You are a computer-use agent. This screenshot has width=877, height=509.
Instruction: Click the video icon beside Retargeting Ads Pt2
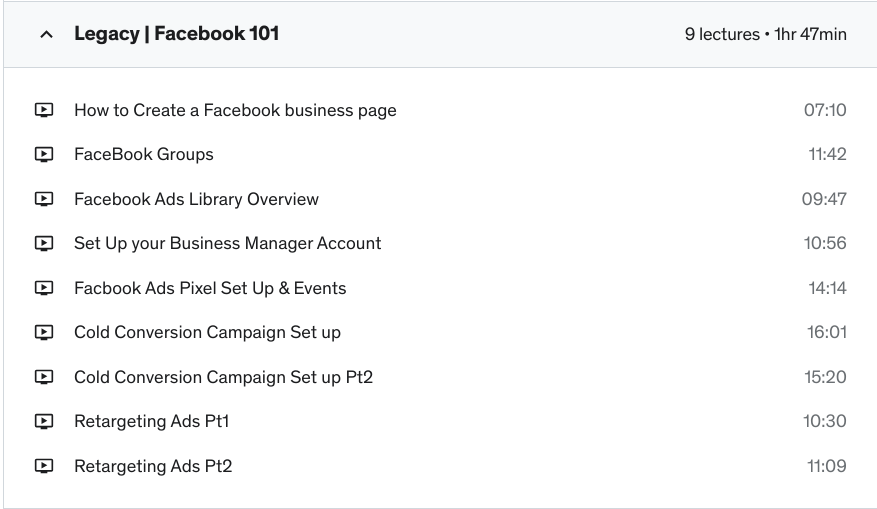pos(44,466)
